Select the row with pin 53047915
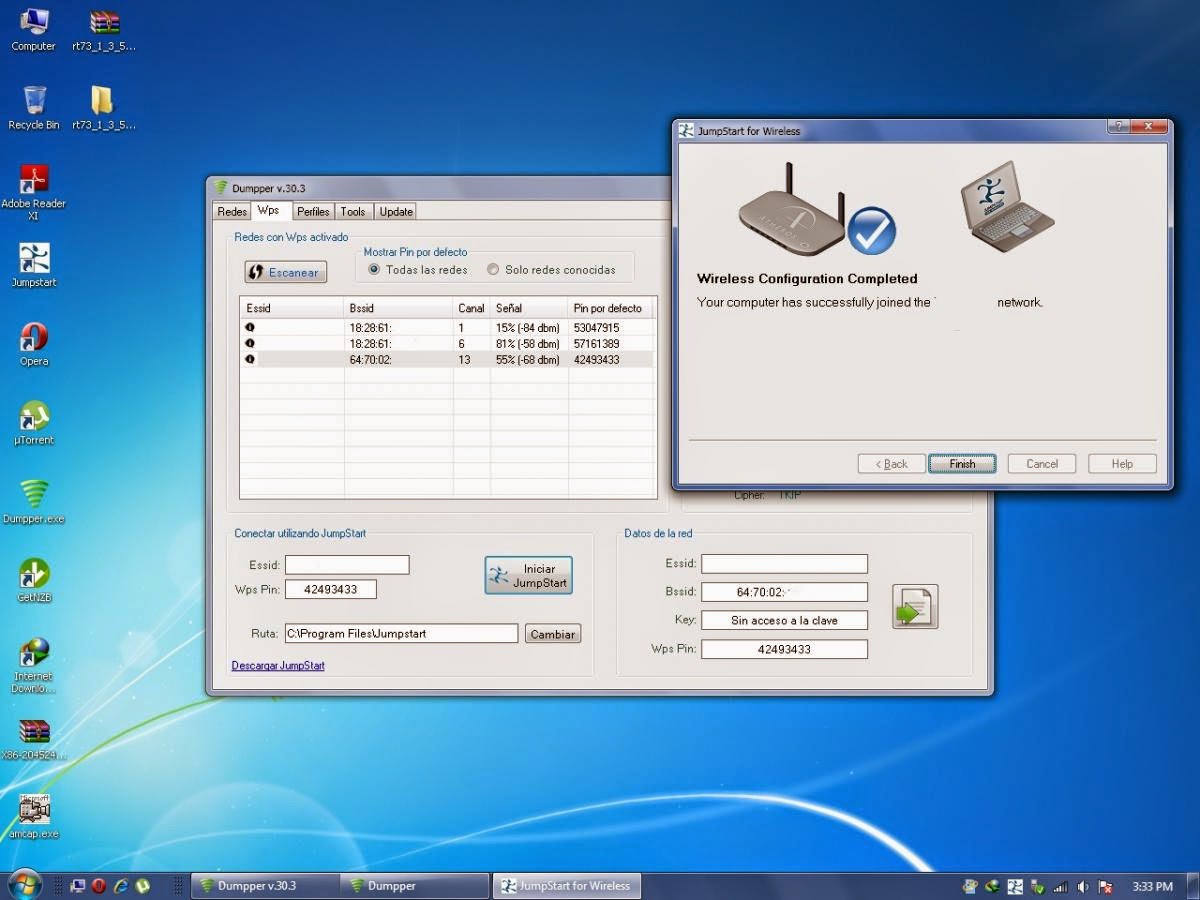The width and height of the screenshot is (1200, 900). pos(448,327)
